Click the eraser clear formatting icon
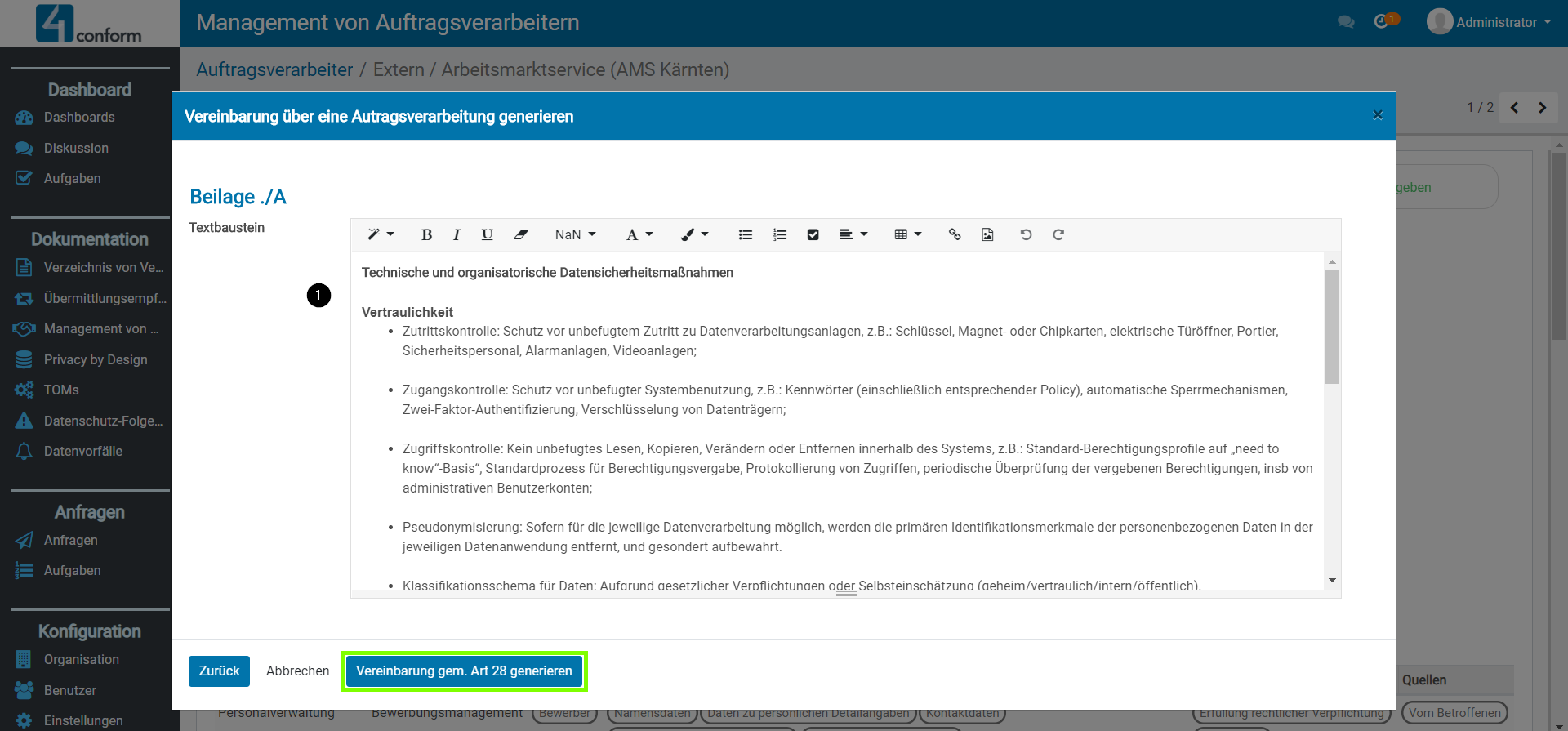This screenshot has width=1568, height=731. (520, 235)
